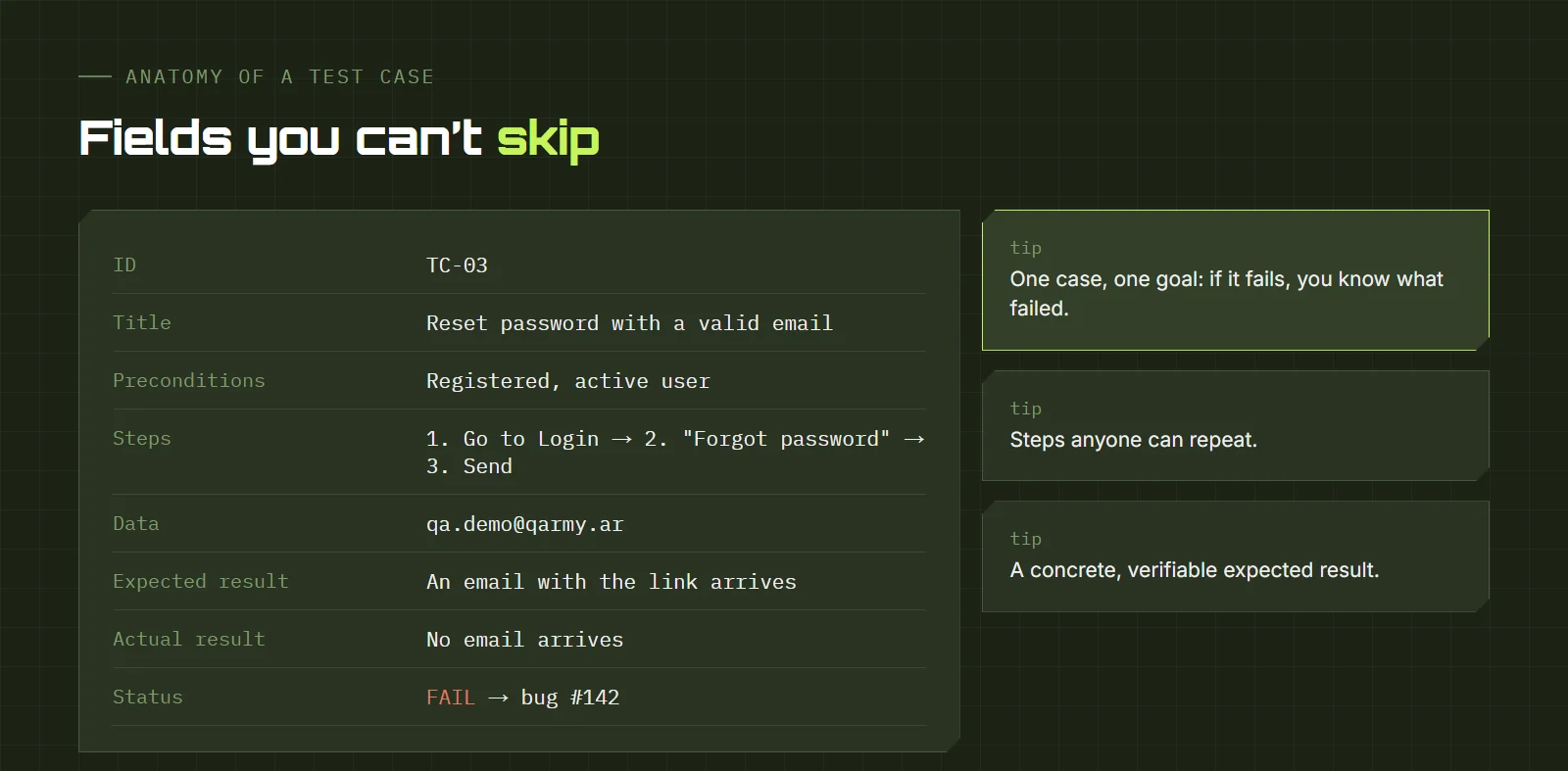Select 'No email arrives' value
The image size is (1568, 771).
[525, 640]
